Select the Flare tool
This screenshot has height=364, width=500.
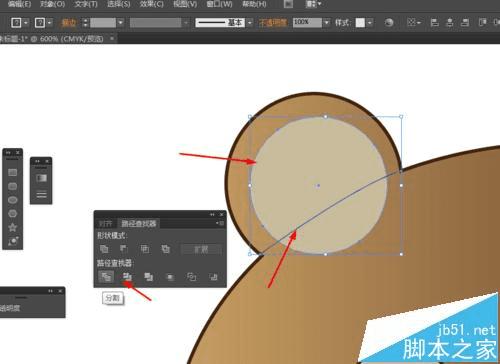tap(13, 241)
